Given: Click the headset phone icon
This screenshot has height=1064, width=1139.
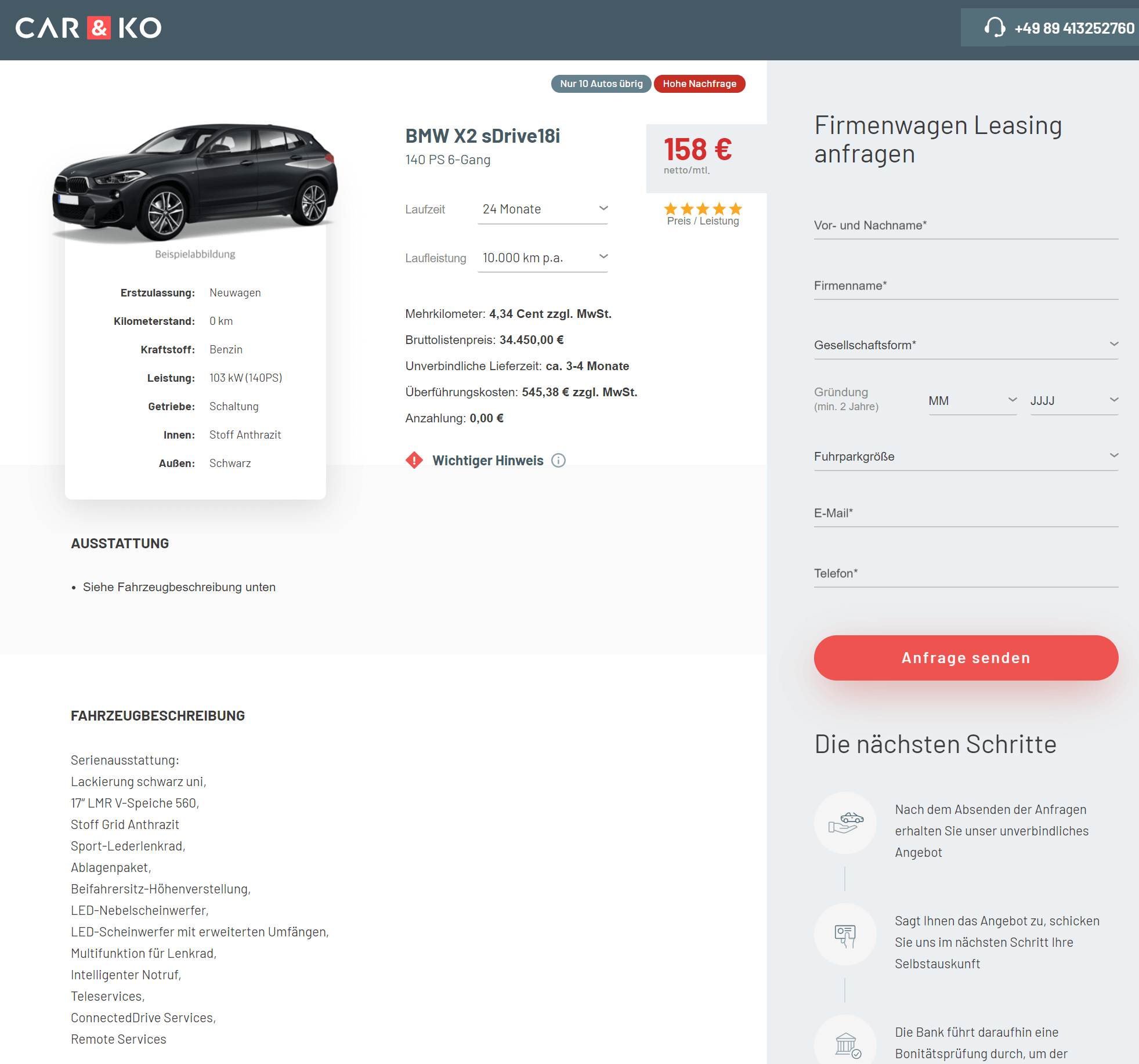Looking at the screenshot, I should (x=995, y=27).
